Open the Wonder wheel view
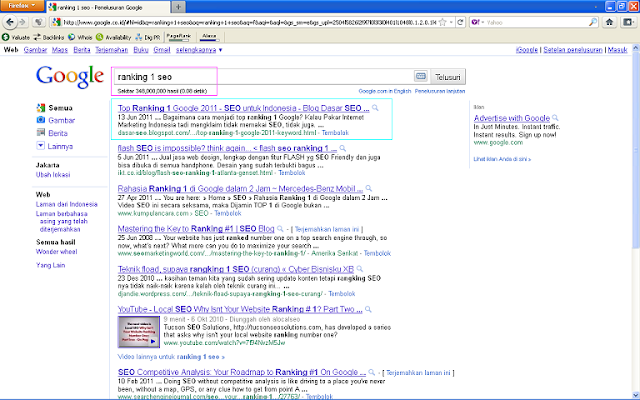The height and width of the screenshot is (400, 640). tap(56, 251)
